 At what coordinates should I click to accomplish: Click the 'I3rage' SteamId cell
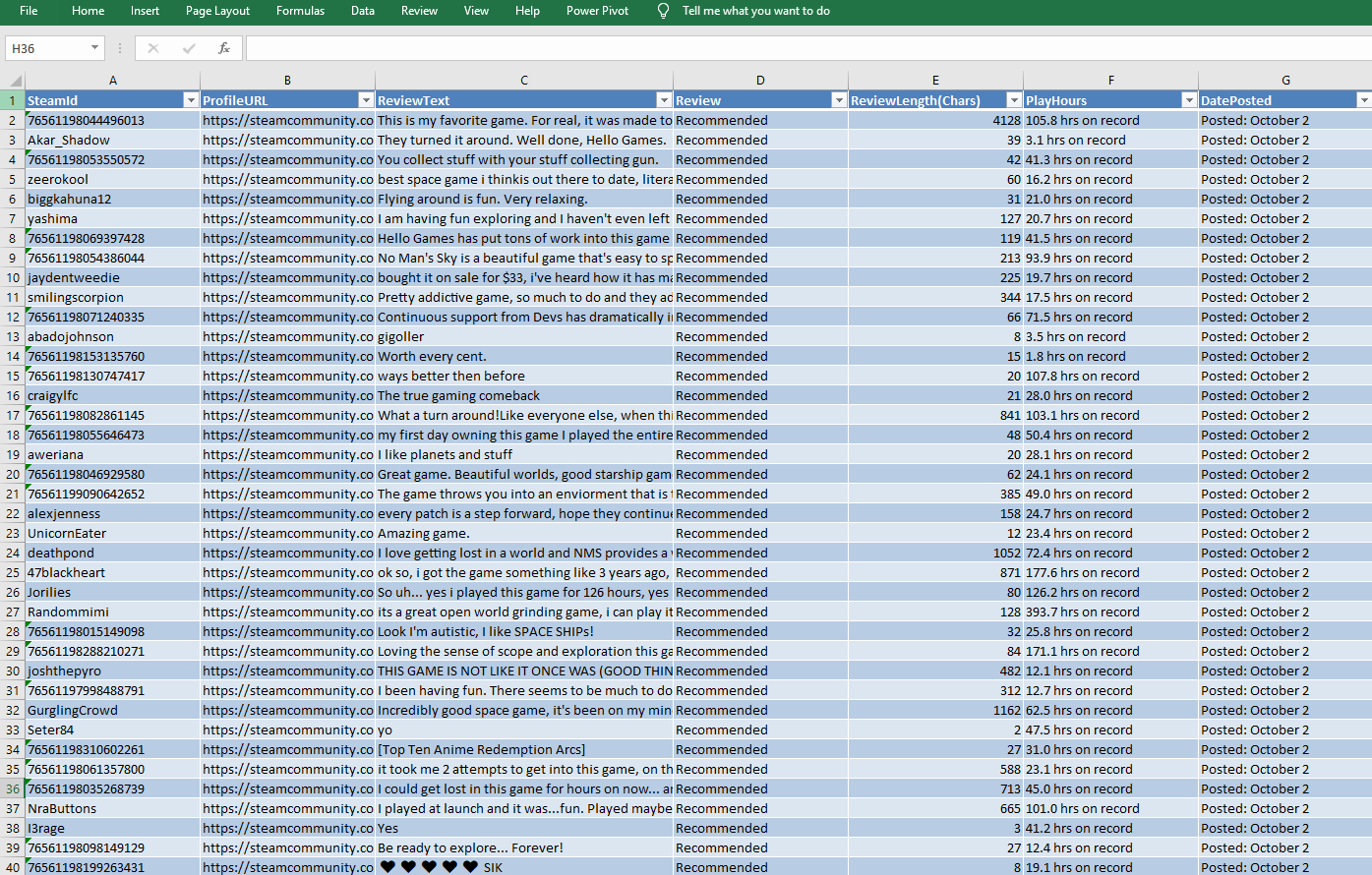113,828
